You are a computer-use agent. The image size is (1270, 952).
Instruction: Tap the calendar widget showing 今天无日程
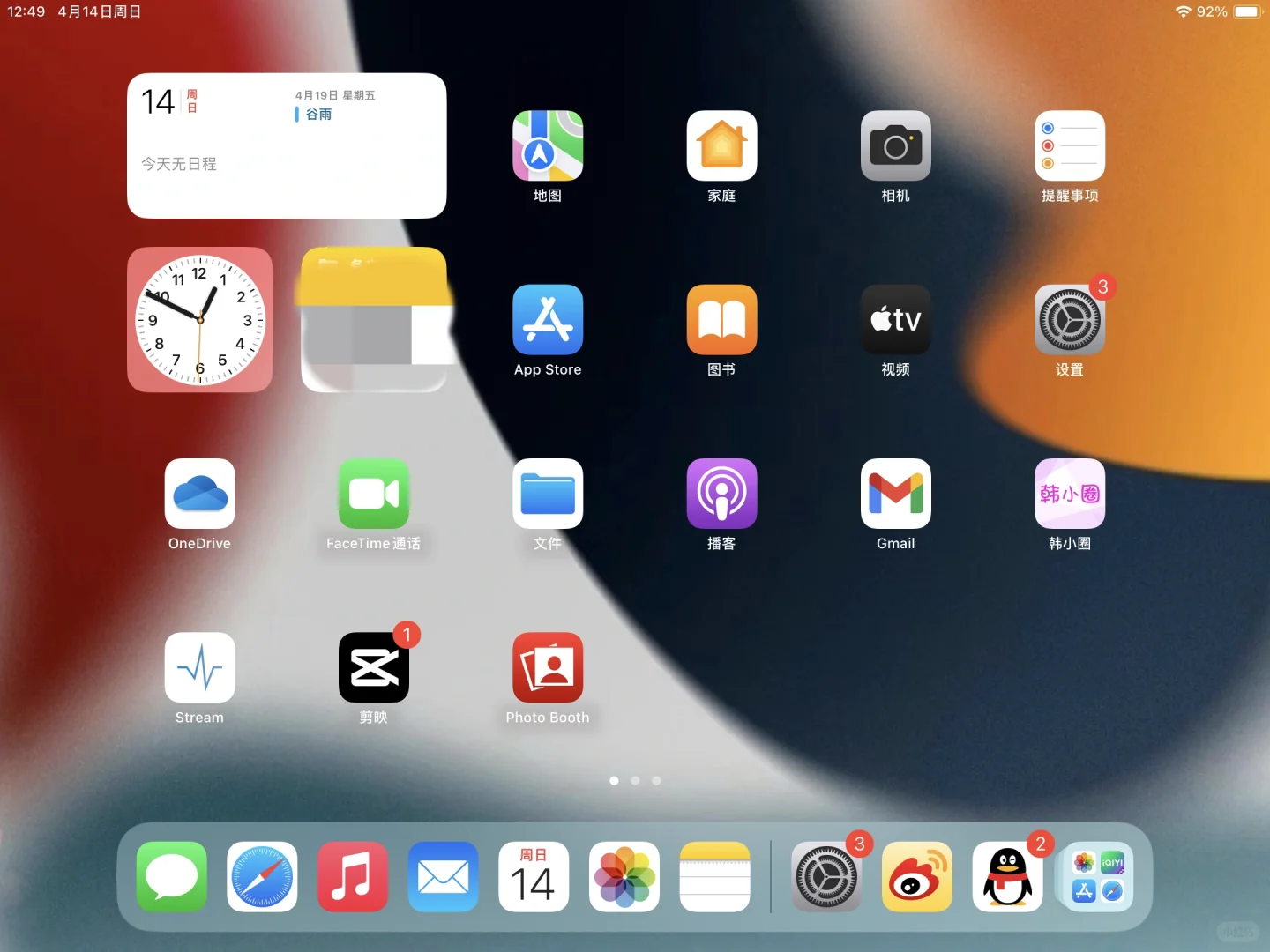coord(287,145)
